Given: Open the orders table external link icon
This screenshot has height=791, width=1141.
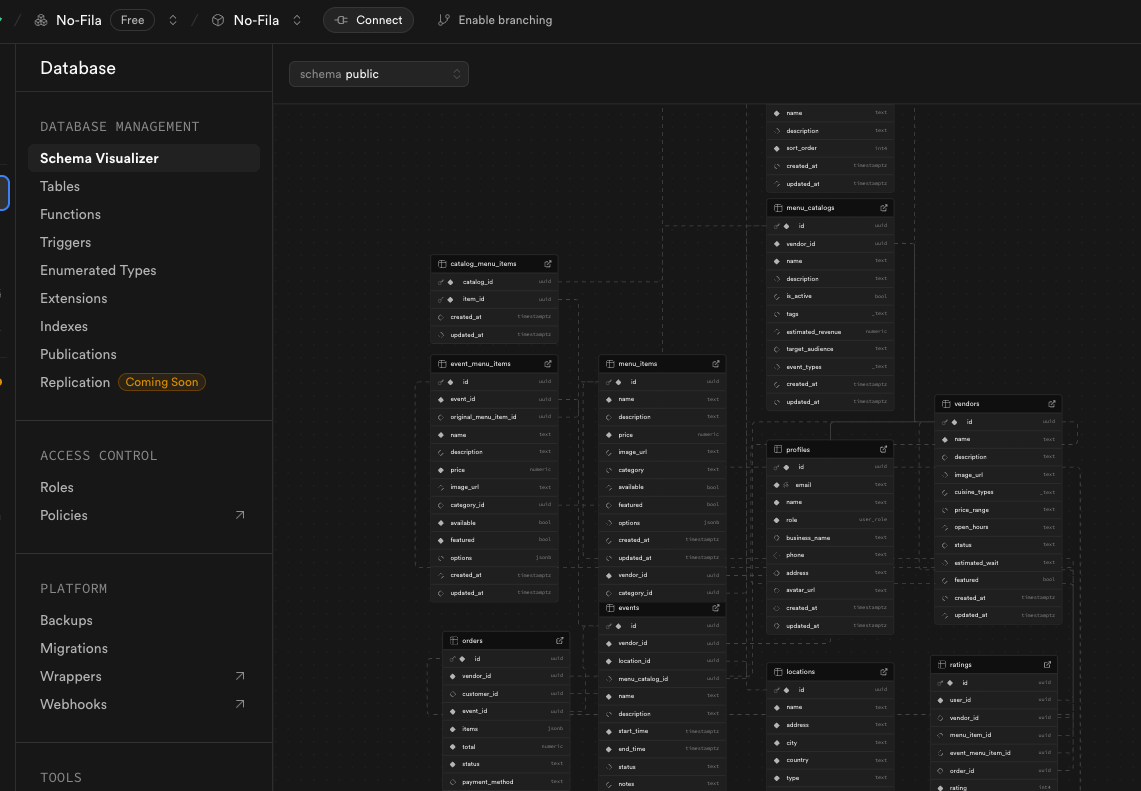Looking at the screenshot, I should 560,641.
